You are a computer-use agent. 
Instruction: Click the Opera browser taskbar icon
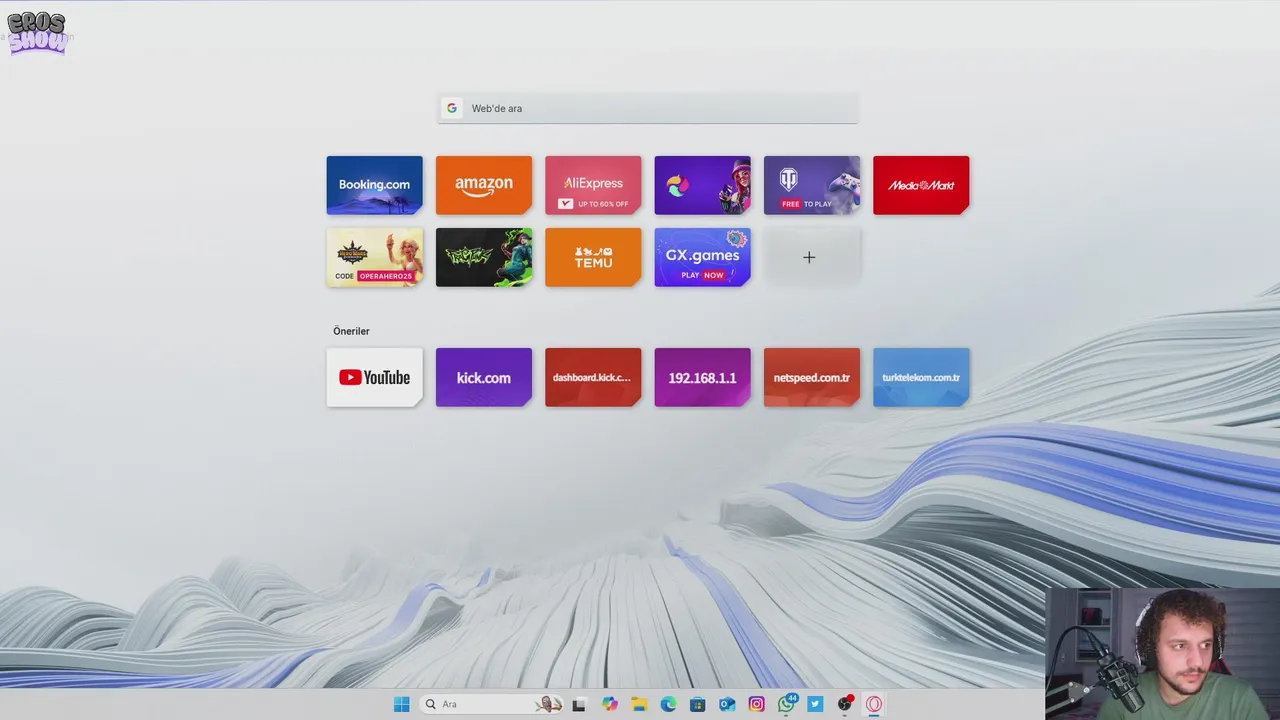coord(874,704)
